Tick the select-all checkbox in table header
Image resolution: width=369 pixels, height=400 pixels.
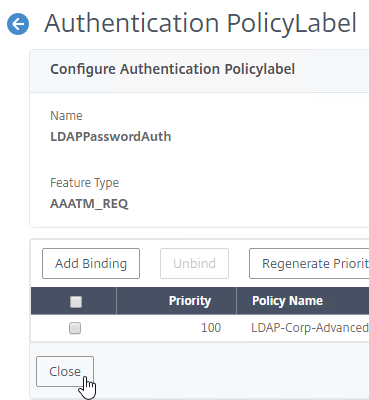click(76, 302)
